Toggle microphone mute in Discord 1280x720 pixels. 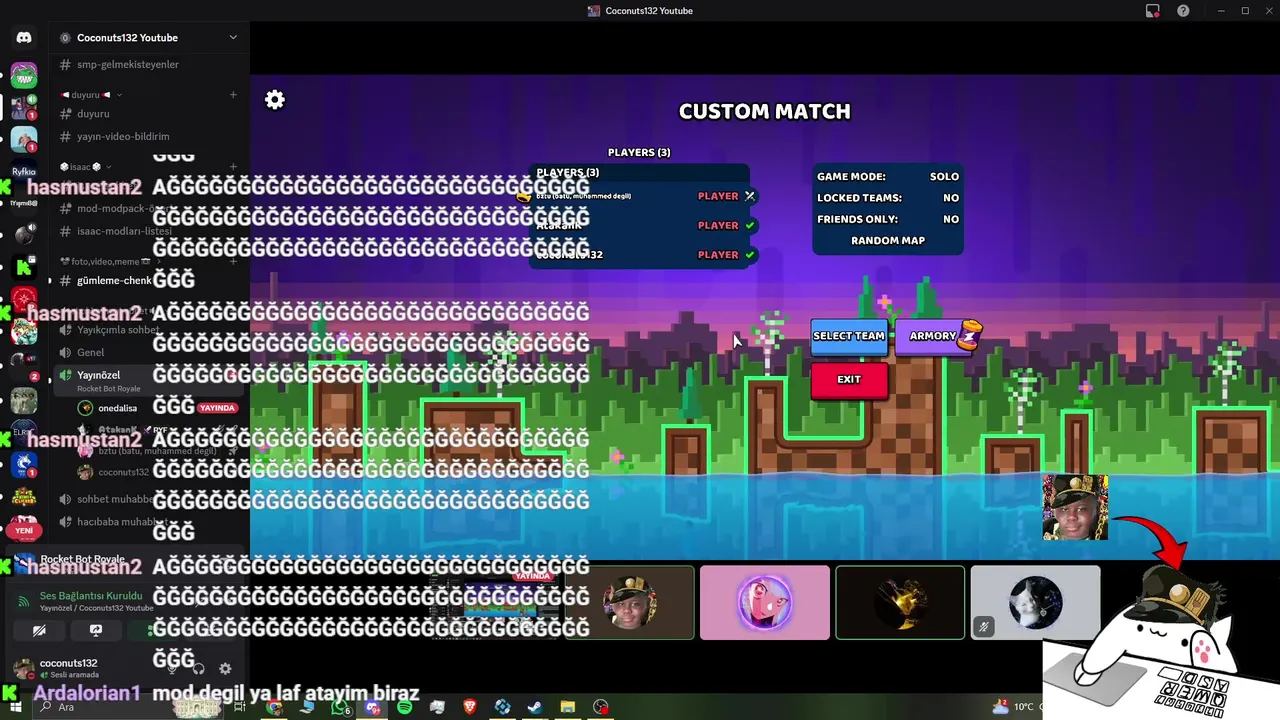pyautogui.click(x=172, y=669)
